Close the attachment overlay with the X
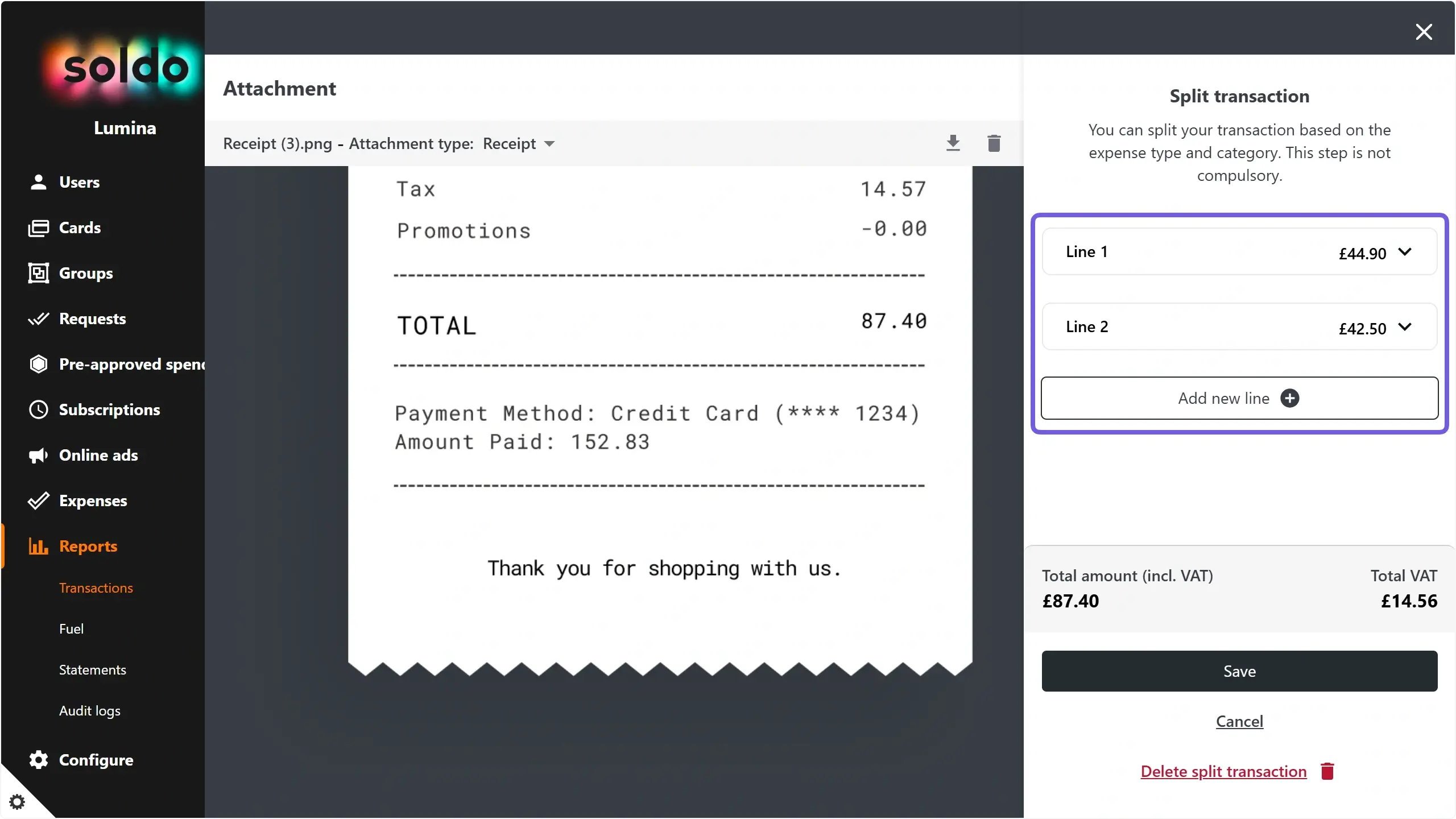This screenshot has width=1456, height=819. (1424, 32)
